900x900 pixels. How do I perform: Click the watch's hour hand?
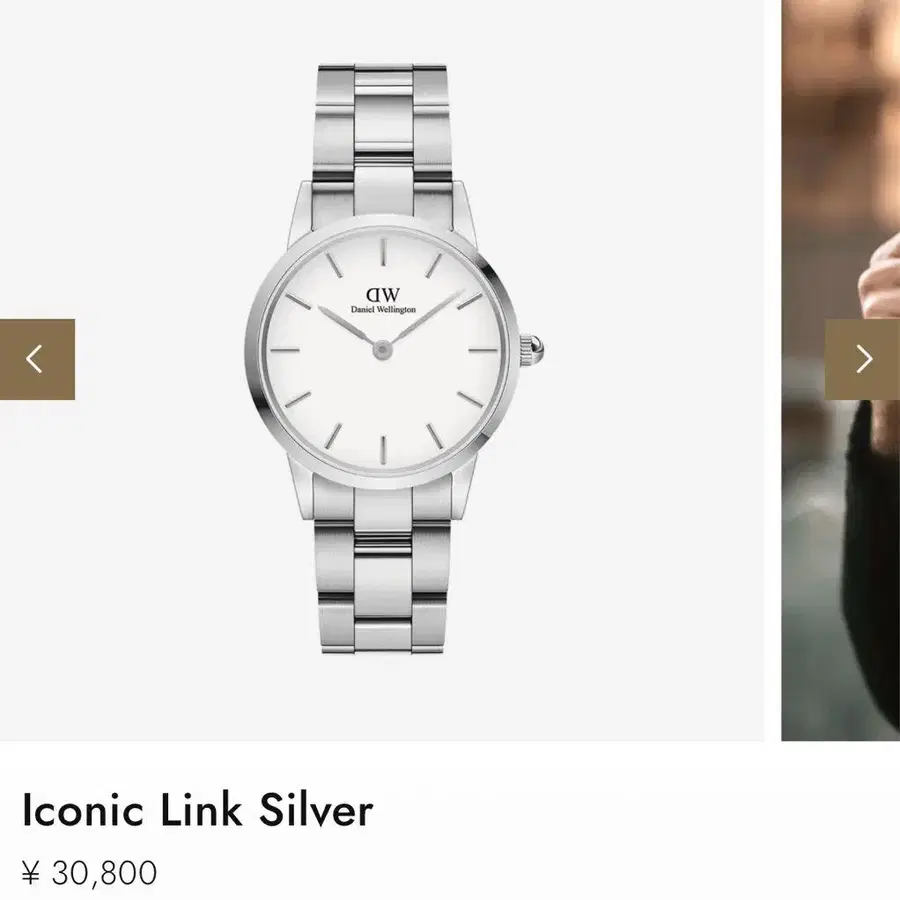[x=348, y=327]
